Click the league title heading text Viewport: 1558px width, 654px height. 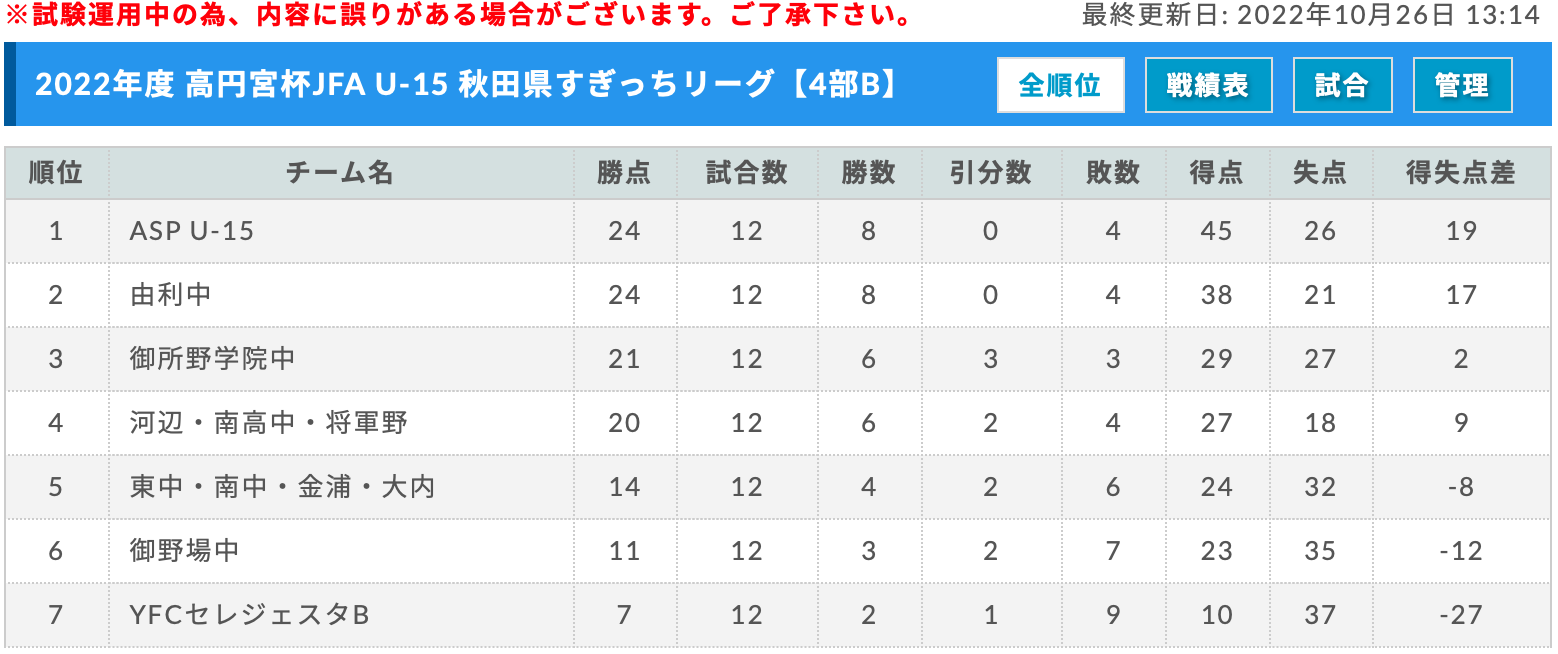coord(468,85)
